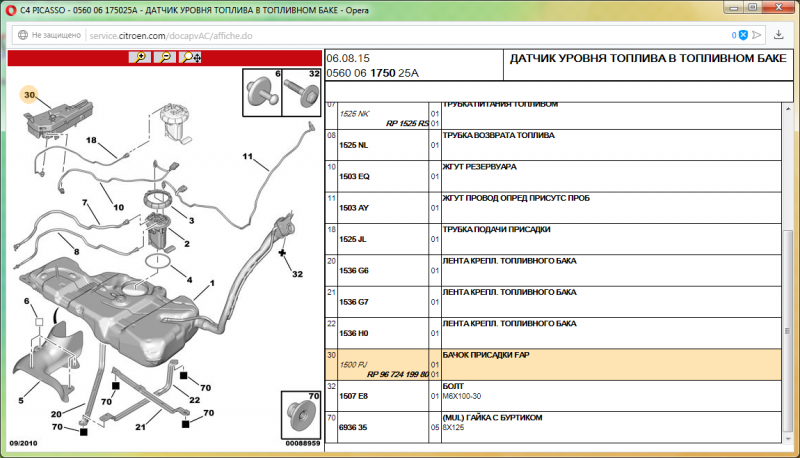This screenshot has height=458, width=800.
Task: Click the part 32 bolt thumbnail inset
Action: coord(302,93)
